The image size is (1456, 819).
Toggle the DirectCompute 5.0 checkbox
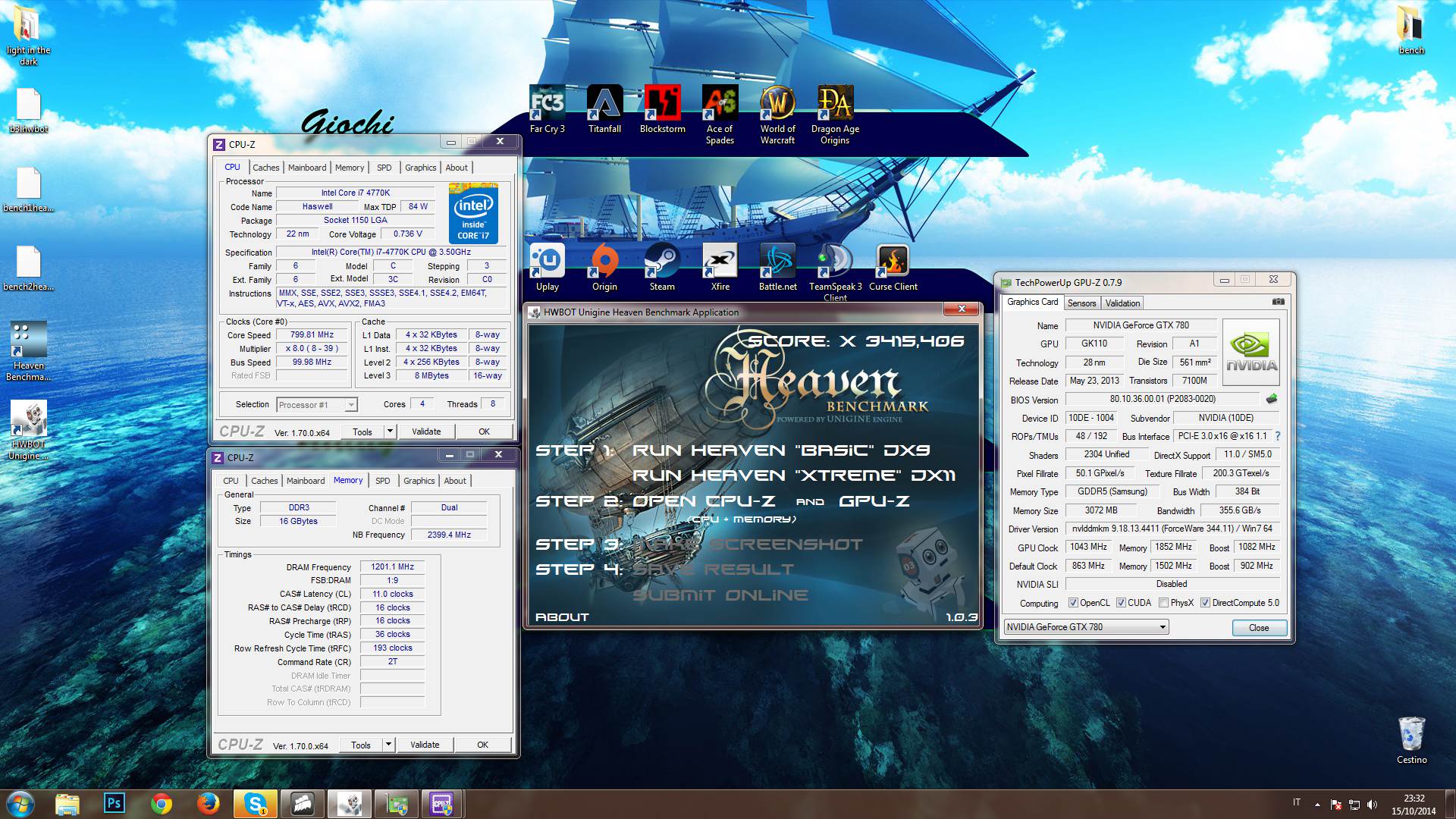click(1205, 603)
